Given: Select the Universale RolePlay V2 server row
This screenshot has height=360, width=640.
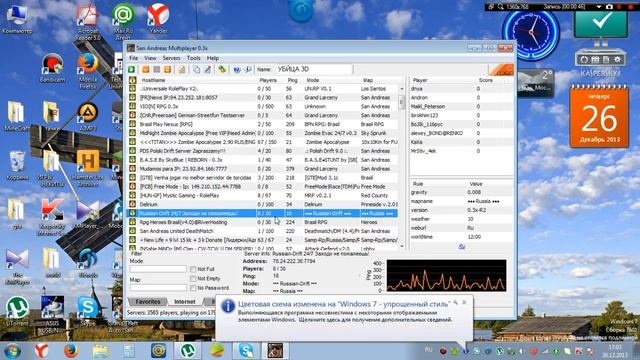Looking at the screenshot, I should (263, 89).
